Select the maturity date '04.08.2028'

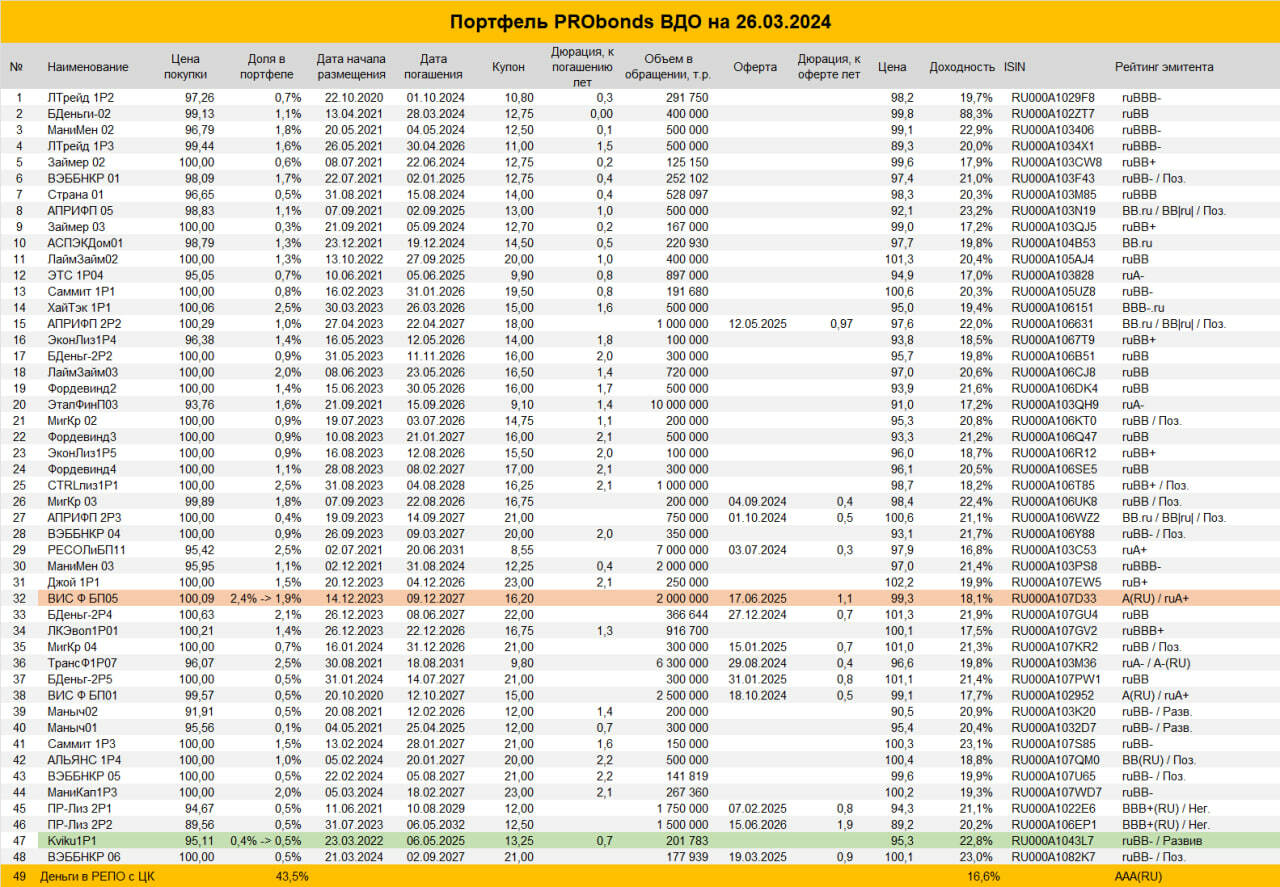[x=435, y=484]
